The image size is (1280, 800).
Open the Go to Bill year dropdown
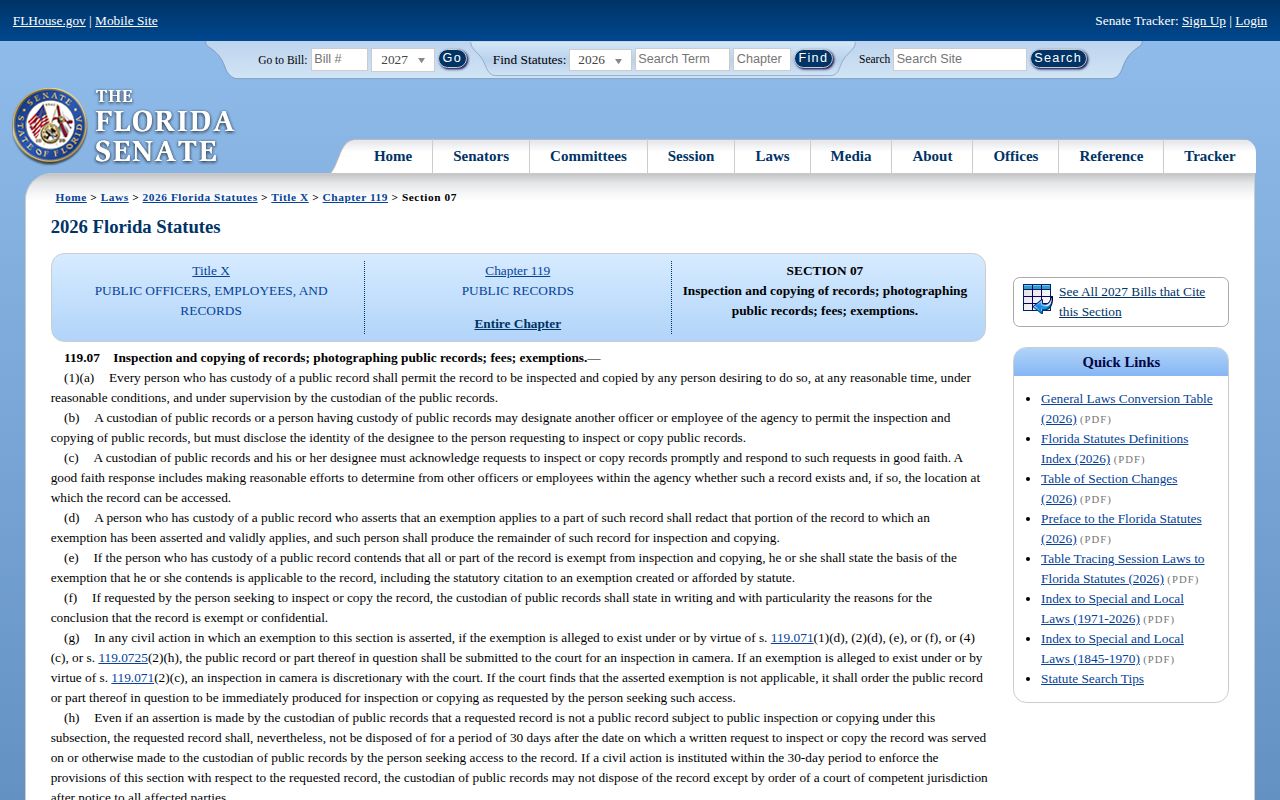click(x=403, y=60)
